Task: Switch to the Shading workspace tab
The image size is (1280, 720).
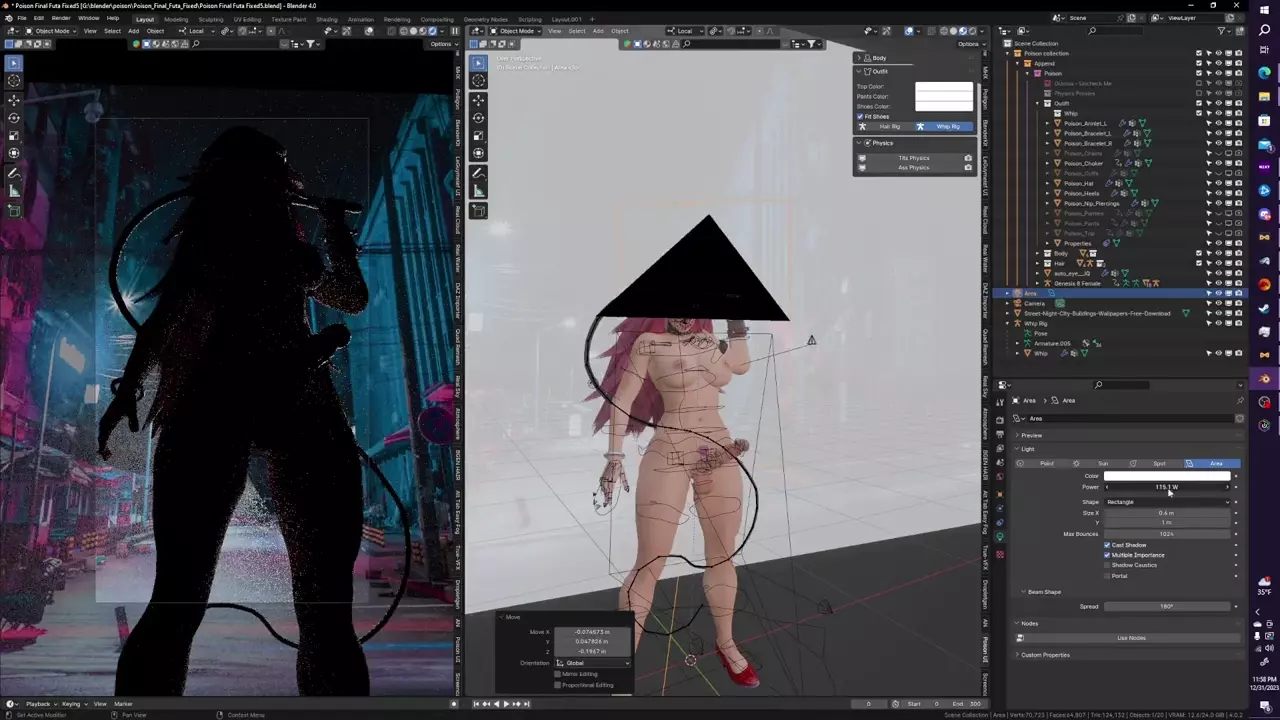Action: (x=326, y=19)
